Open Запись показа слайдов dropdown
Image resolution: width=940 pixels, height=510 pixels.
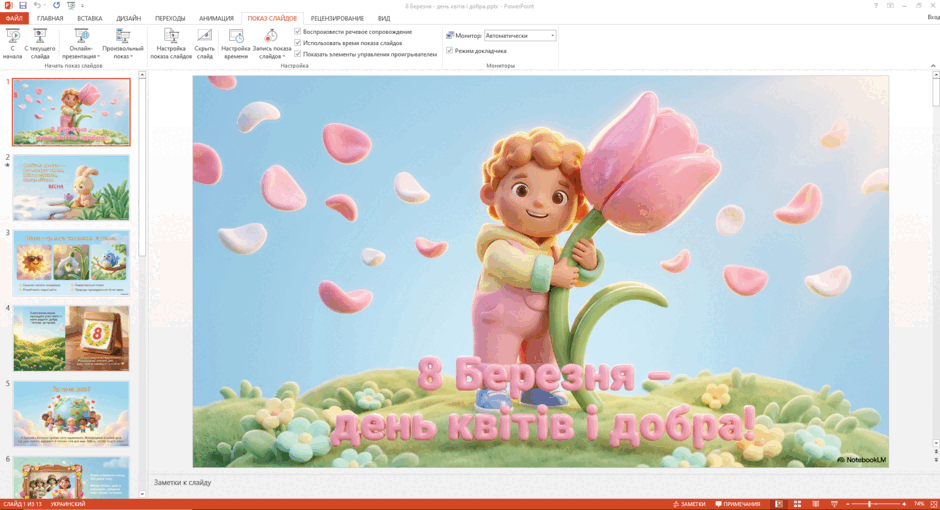(272, 44)
